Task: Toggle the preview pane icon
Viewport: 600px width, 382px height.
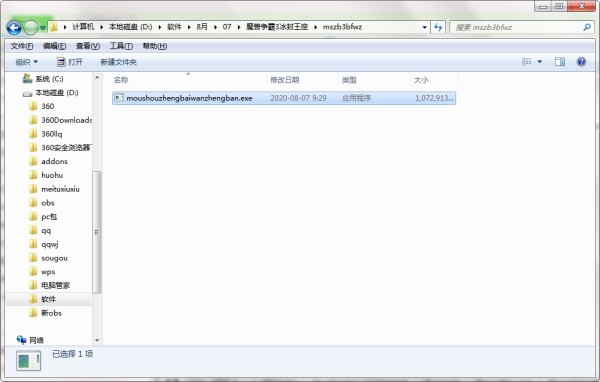Action: click(x=560, y=62)
